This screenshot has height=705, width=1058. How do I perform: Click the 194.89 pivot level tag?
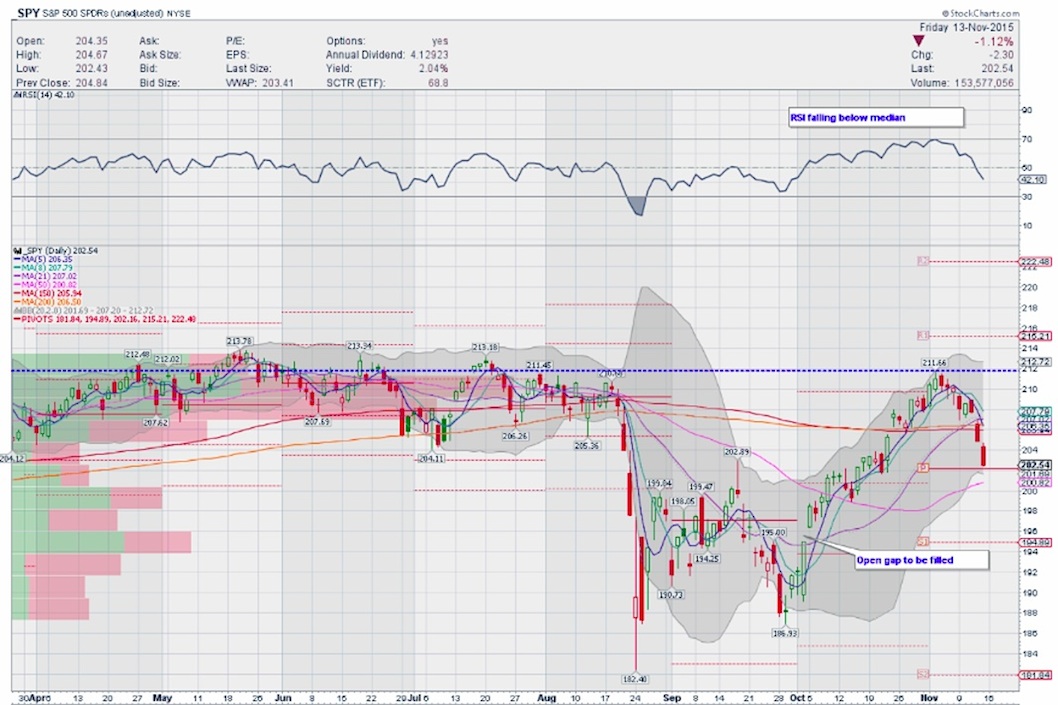coord(1035,542)
